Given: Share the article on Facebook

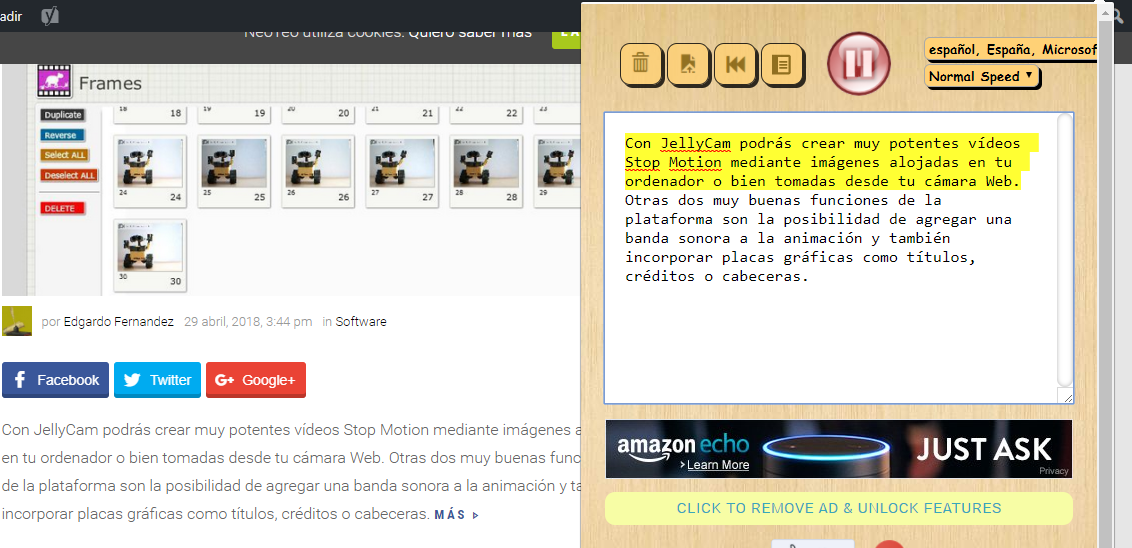Looking at the screenshot, I should (56, 380).
